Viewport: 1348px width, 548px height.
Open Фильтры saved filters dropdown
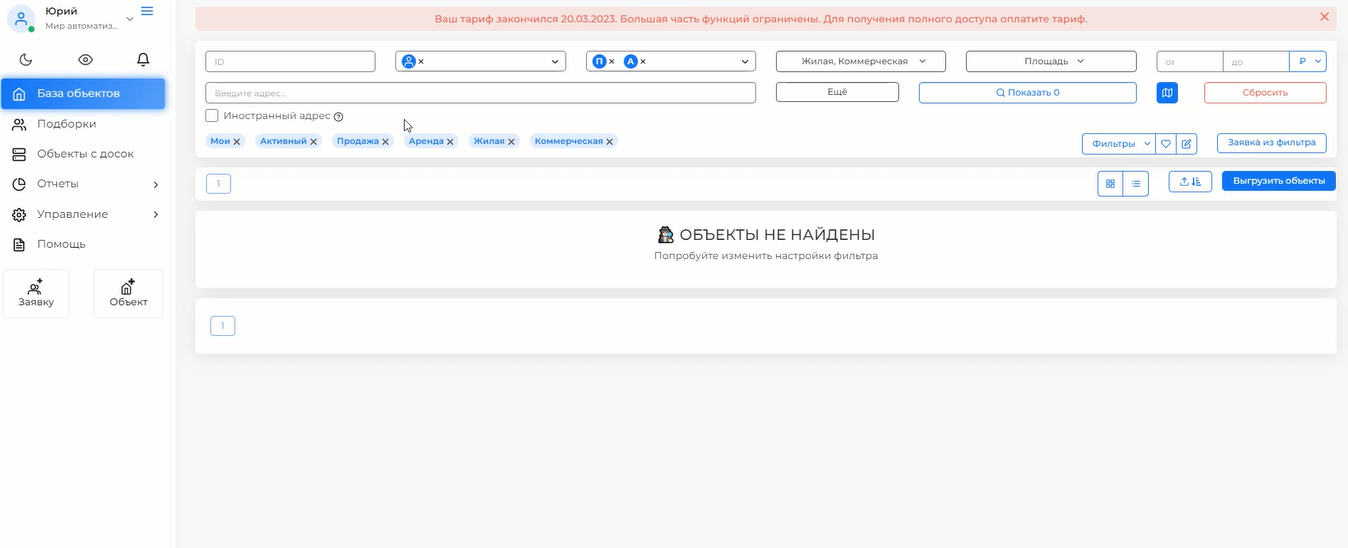[1119, 144]
